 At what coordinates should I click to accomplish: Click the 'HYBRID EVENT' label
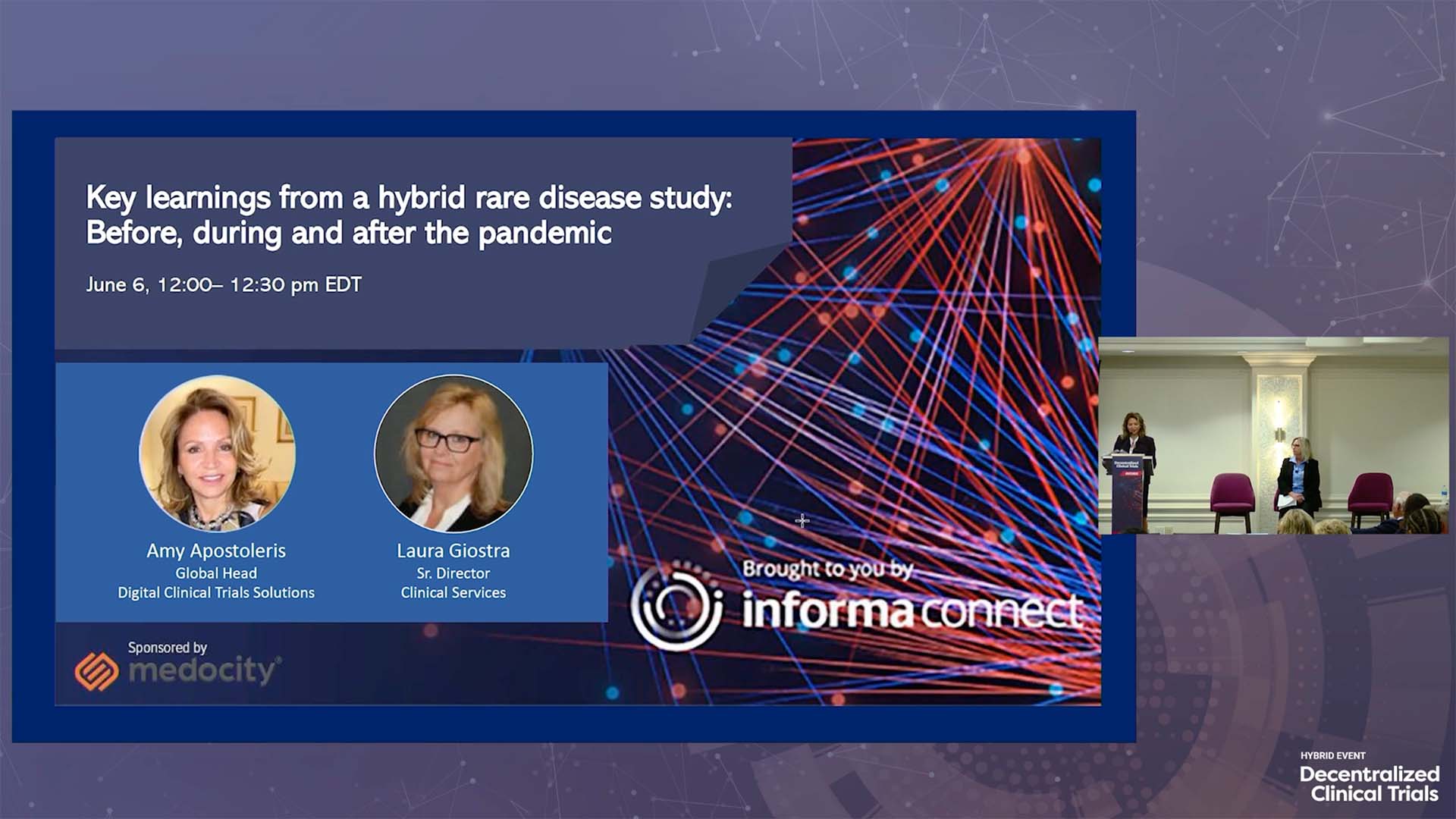pyautogui.click(x=1332, y=755)
